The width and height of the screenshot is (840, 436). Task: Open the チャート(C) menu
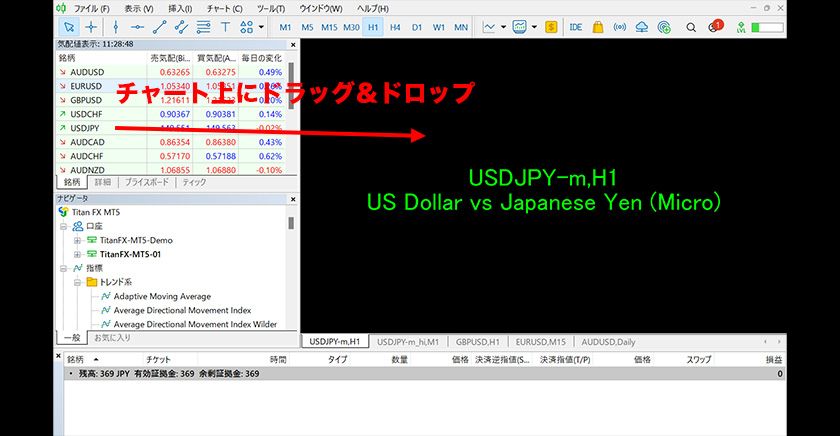click(x=224, y=9)
